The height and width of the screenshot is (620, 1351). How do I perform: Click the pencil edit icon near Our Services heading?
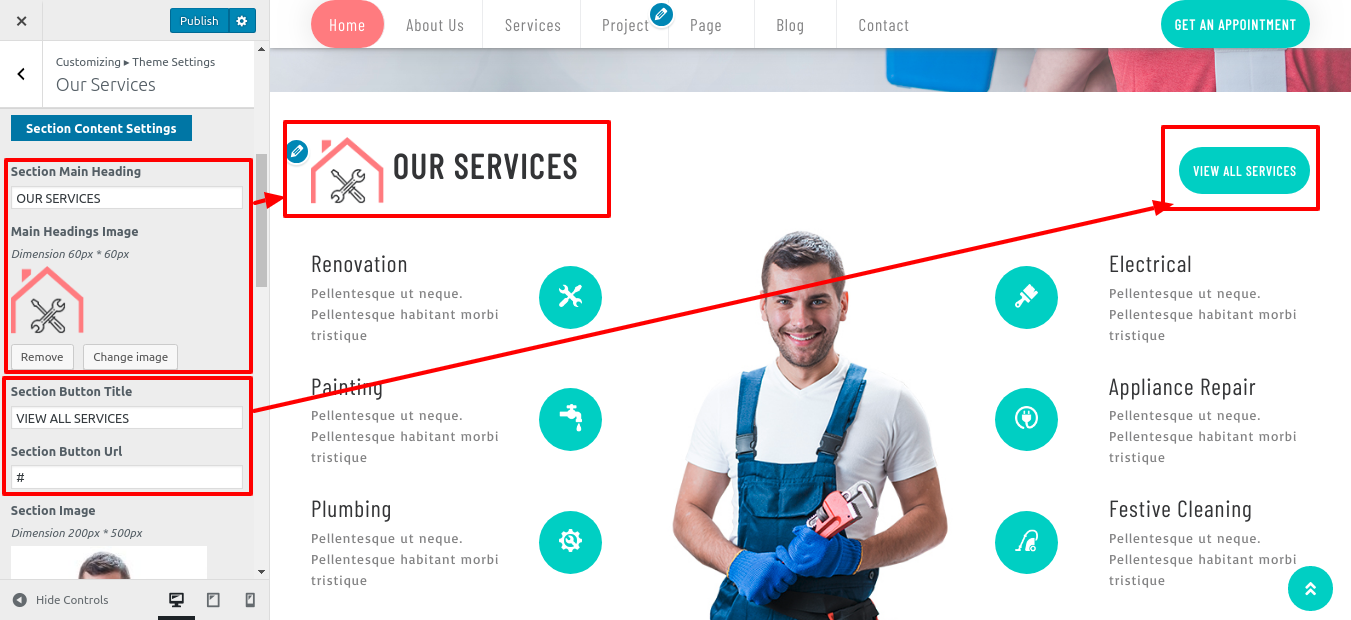(x=296, y=151)
